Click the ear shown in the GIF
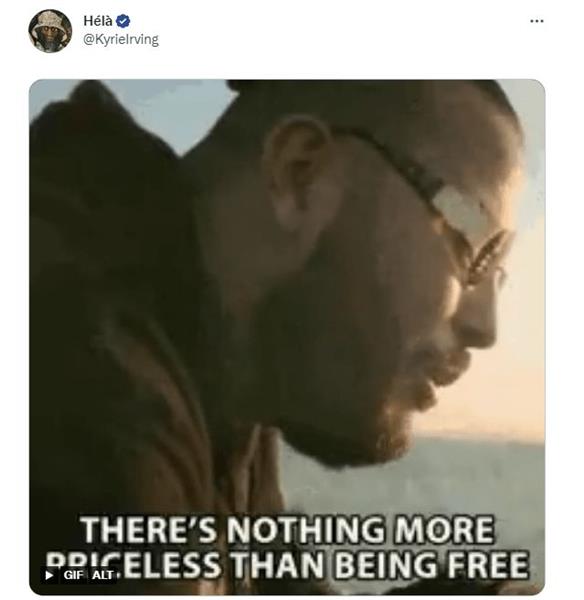This screenshot has height=600, width=584. coord(302,172)
